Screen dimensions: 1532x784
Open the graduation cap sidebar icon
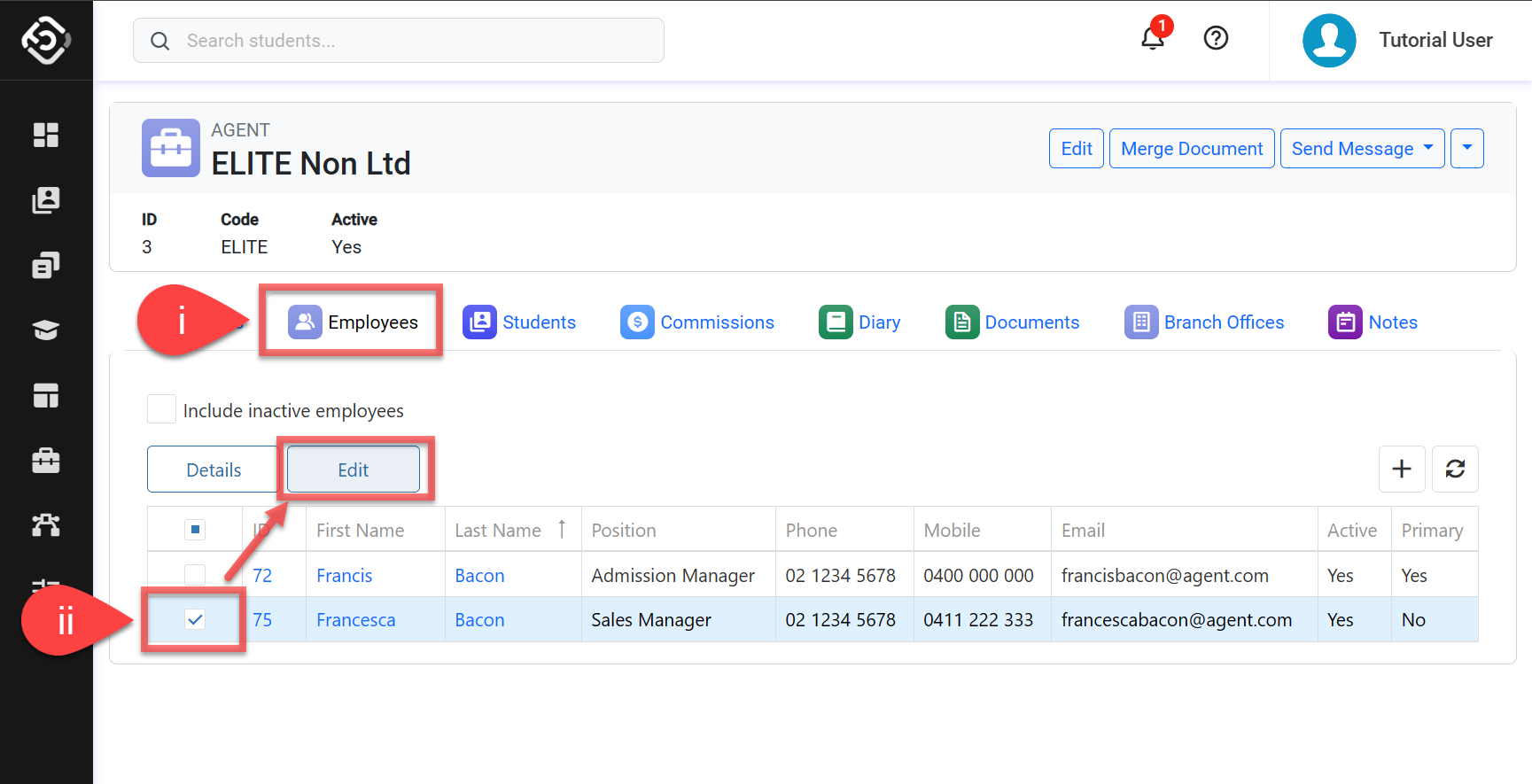[46, 330]
